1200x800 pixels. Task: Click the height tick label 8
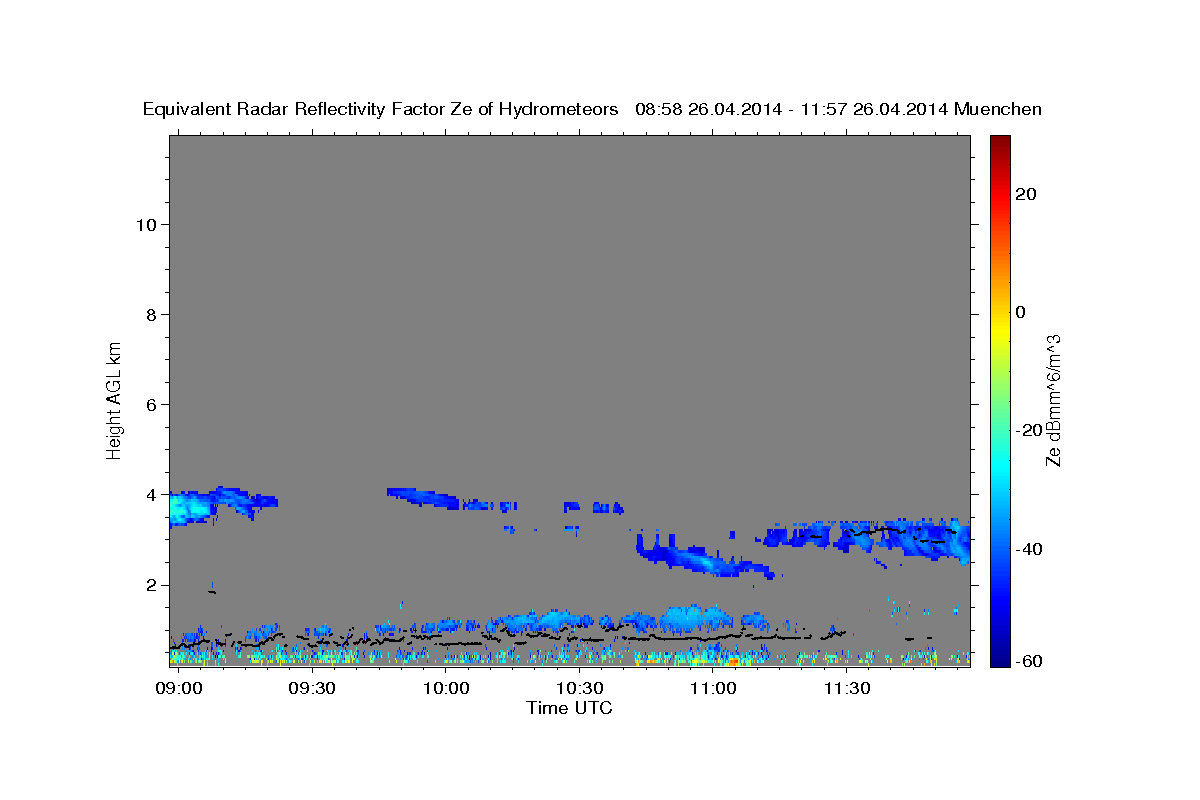click(x=152, y=314)
